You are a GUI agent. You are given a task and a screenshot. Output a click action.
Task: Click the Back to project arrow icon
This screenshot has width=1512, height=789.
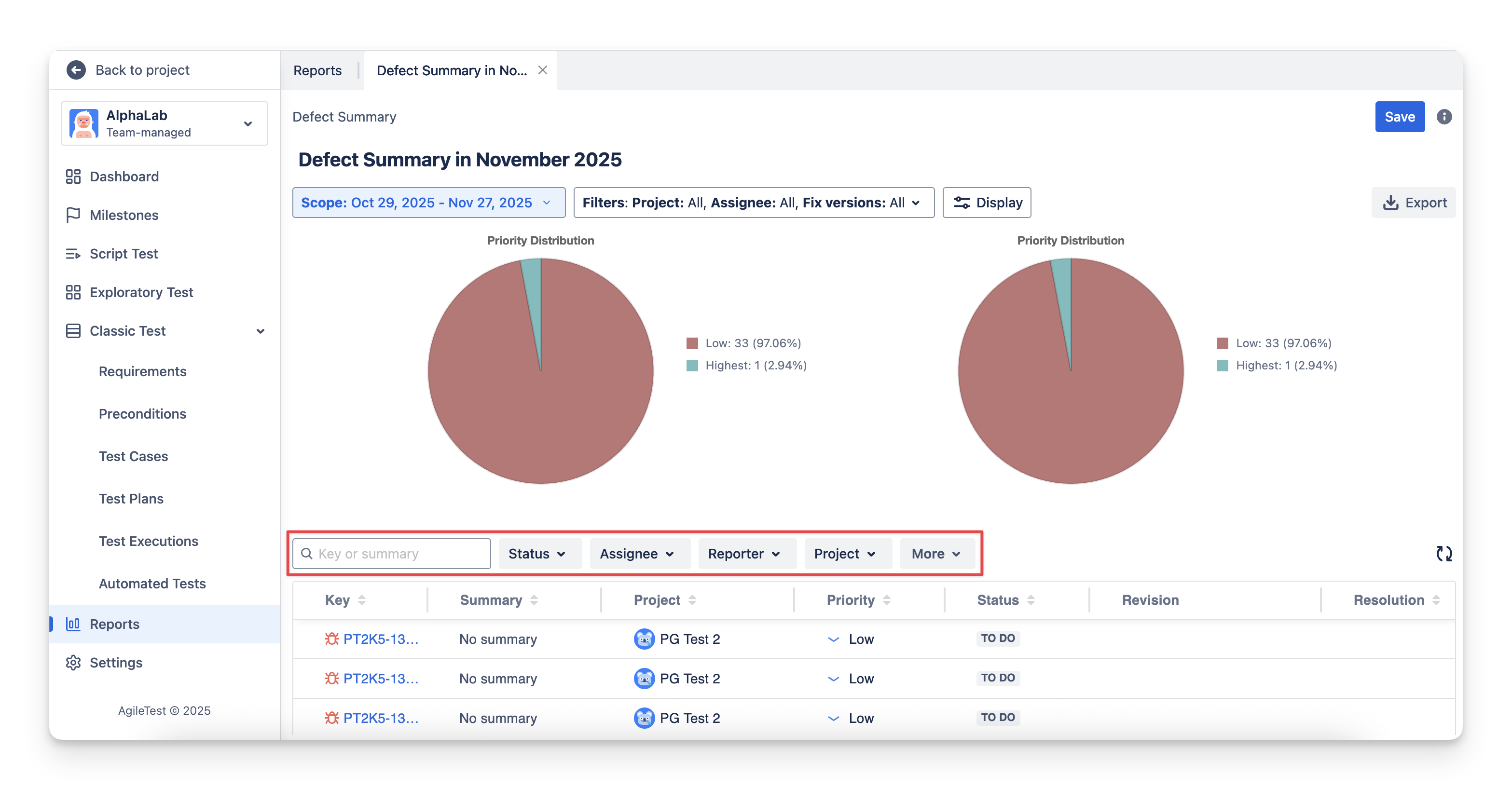76,70
